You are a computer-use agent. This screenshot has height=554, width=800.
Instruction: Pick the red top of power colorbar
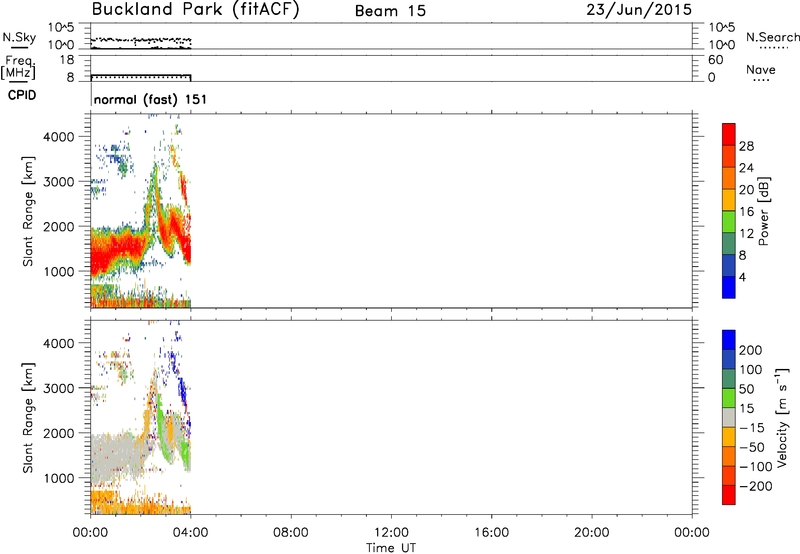[x=729, y=134]
